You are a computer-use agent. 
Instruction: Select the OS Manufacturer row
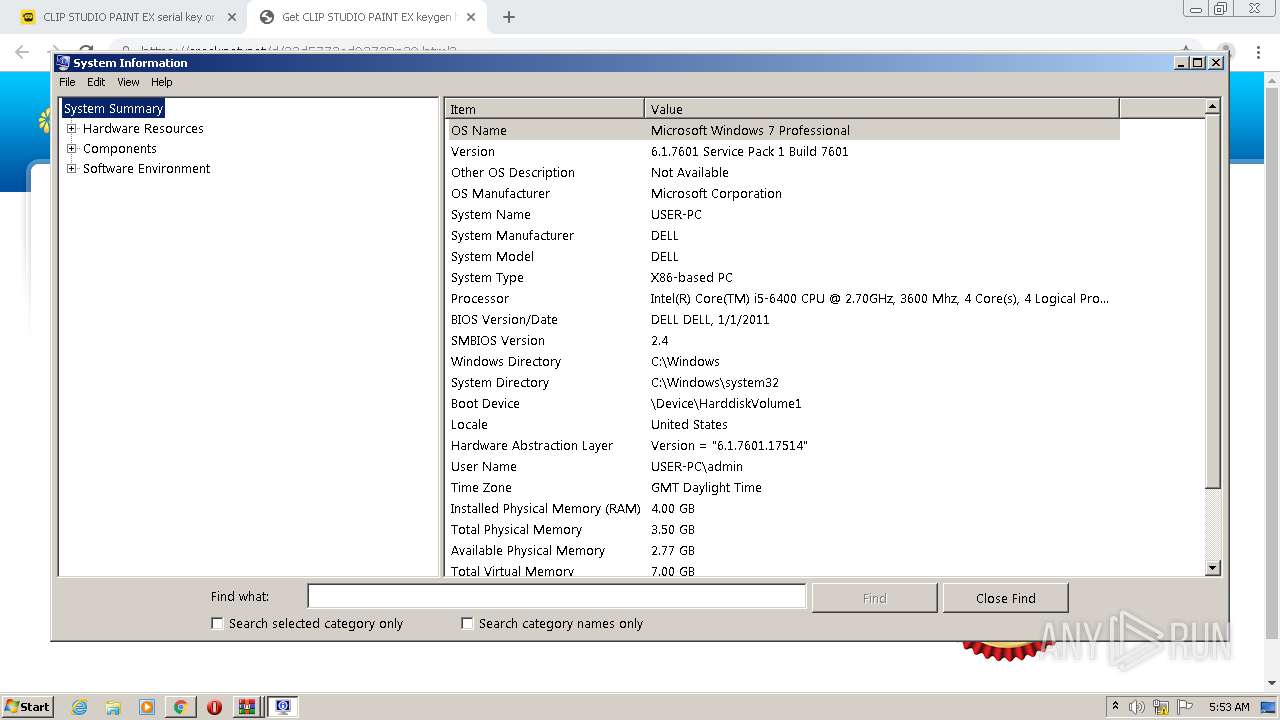[783, 193]
